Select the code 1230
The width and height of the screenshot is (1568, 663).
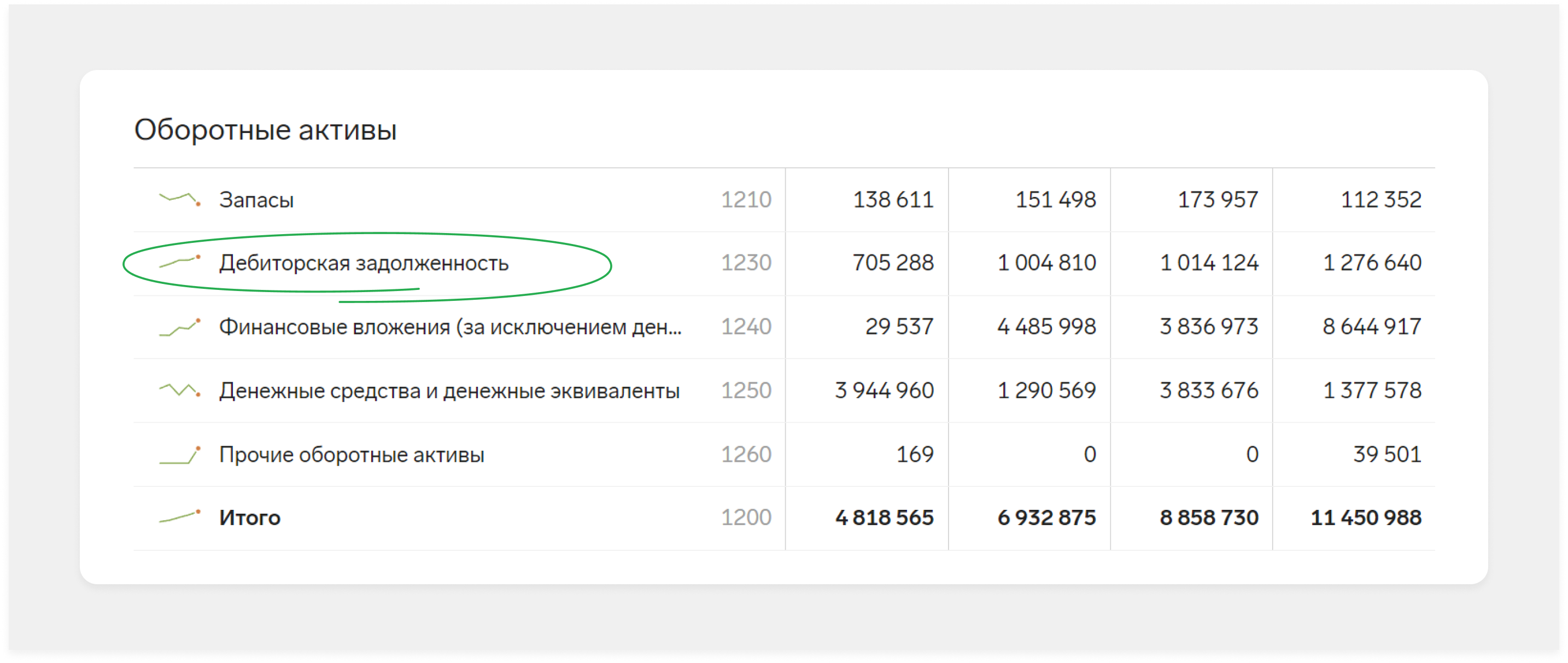(x=746, y=263)
